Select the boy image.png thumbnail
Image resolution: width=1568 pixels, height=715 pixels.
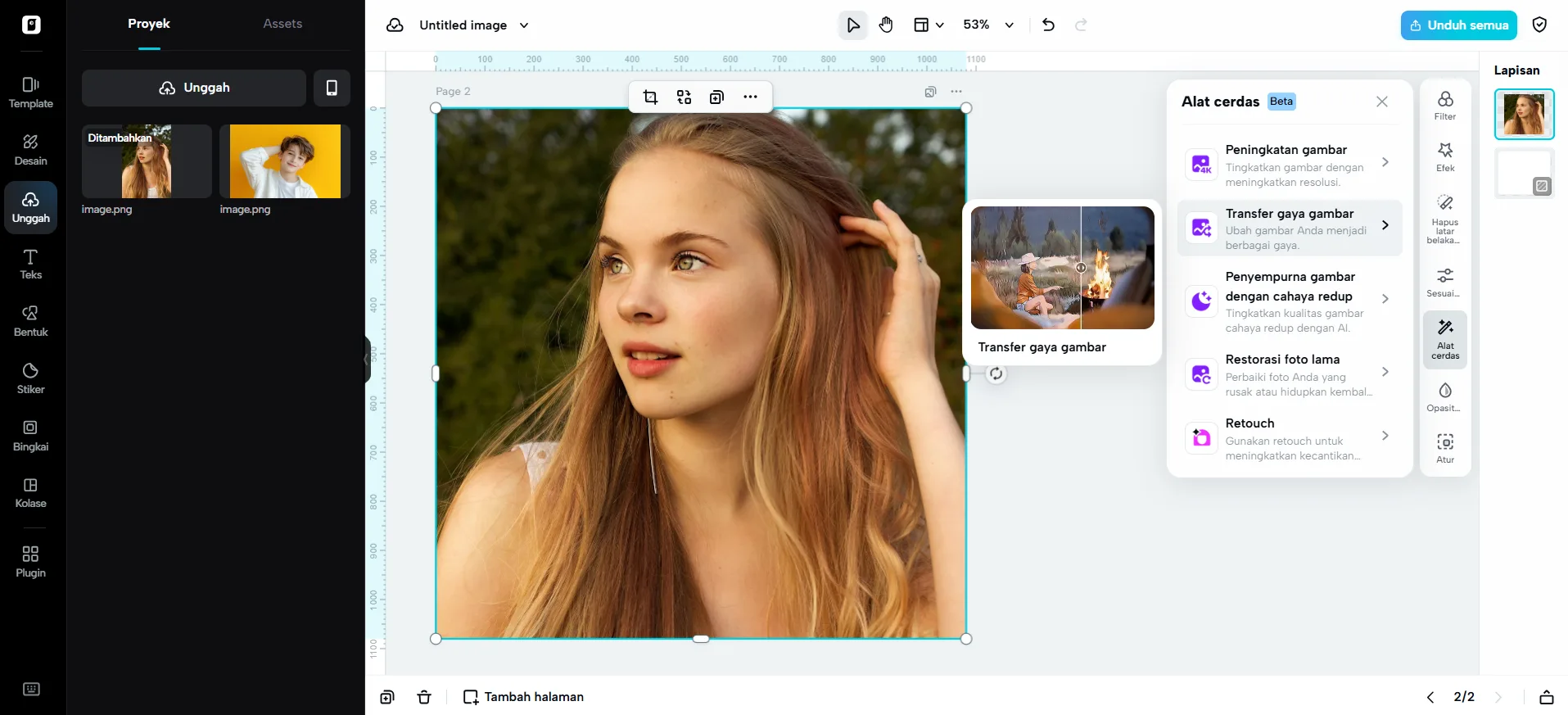(285, 161)
